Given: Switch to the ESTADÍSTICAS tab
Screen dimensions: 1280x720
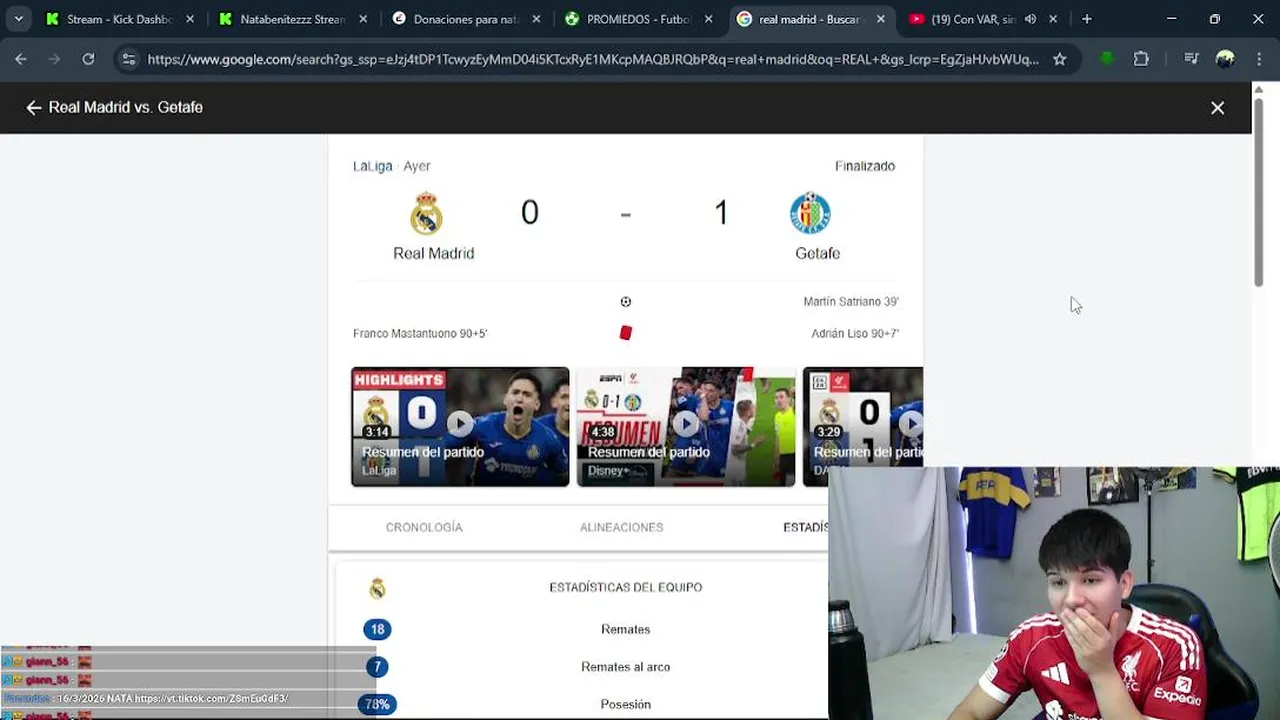Looking at the screenshot, I should (x=805, y=527).
